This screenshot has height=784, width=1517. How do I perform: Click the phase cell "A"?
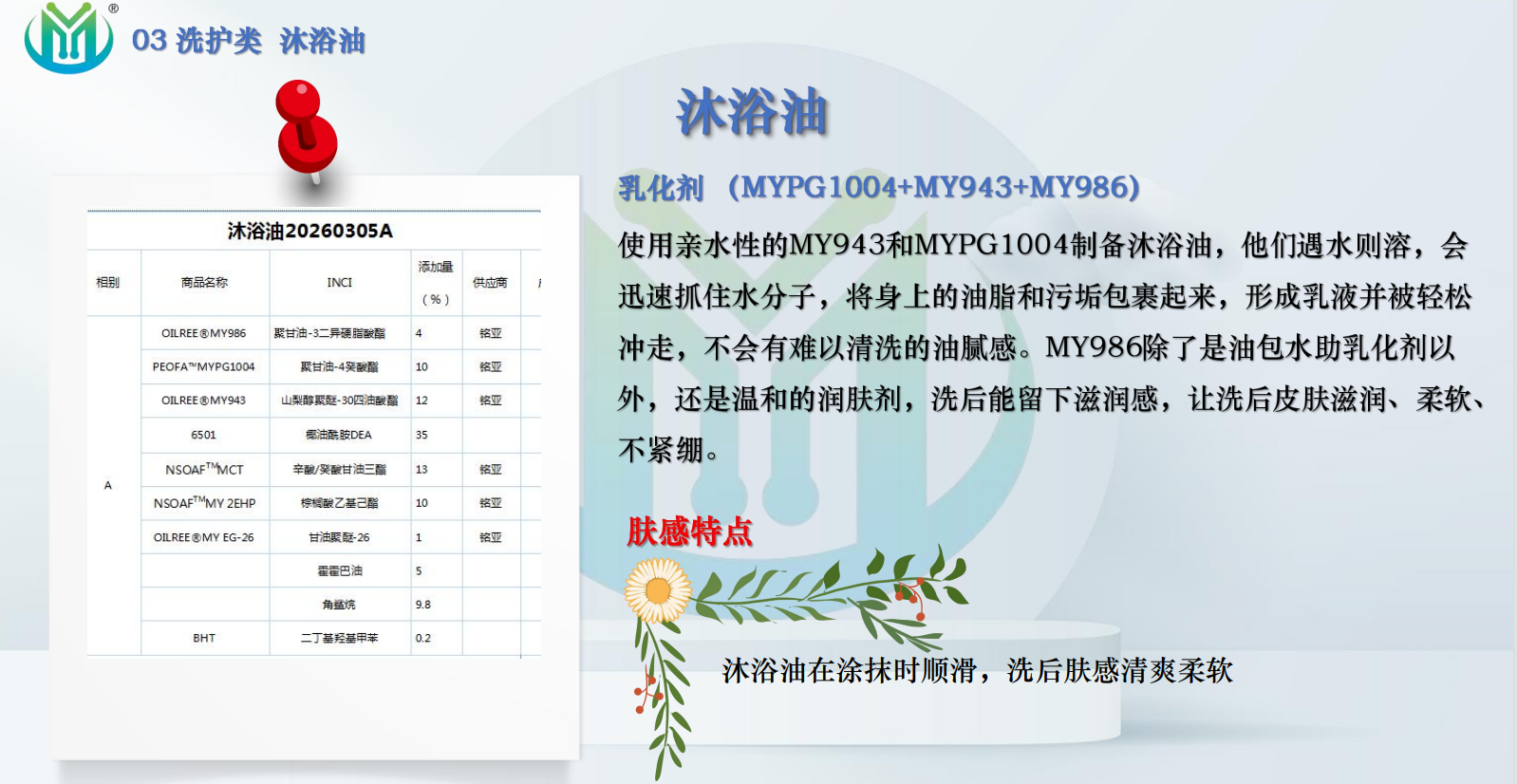(x=108, y=485)
